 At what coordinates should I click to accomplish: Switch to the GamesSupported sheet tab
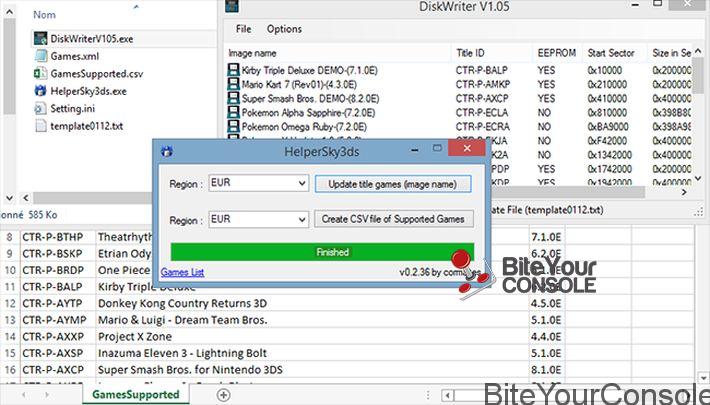(x=136, y=395)
